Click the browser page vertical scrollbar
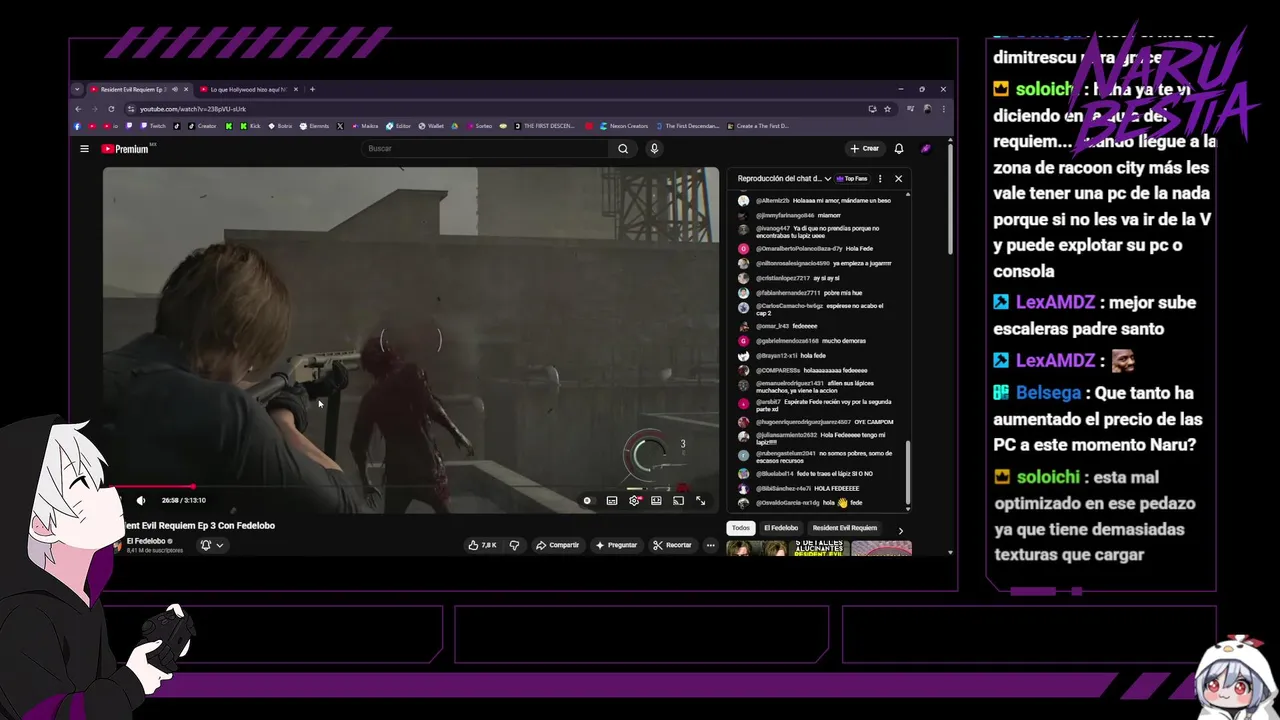This screenshot has width=1280, height=720. 950,200
